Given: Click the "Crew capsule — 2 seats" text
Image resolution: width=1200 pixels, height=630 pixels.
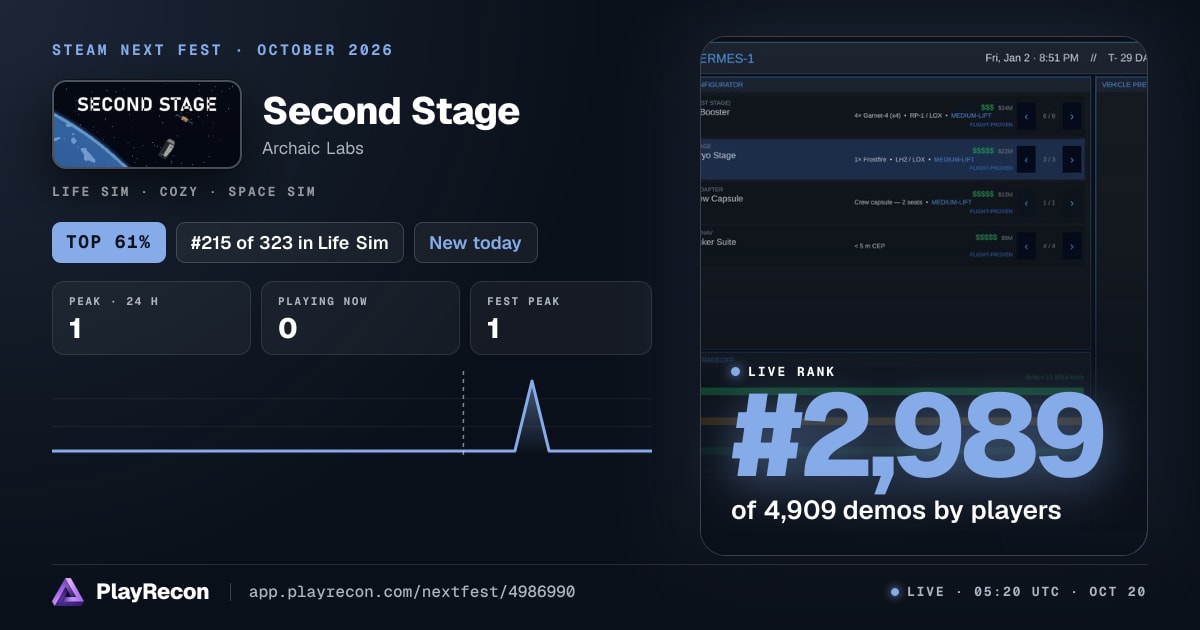Looking at the screenshot, I should [889, 202].
